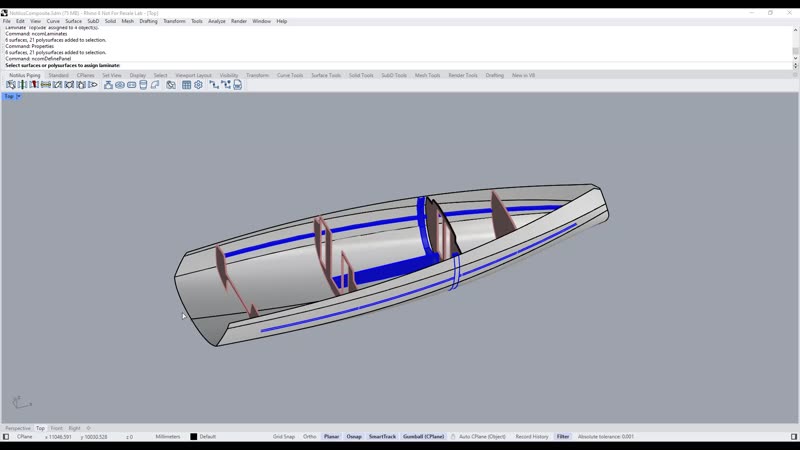Click the pipe routing path icon
The image size is (800, 450).
(x=214, y=85)
